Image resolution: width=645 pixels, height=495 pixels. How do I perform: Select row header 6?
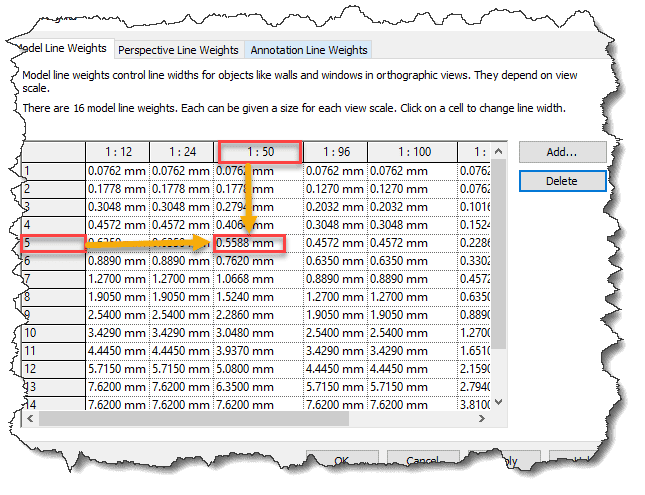tap(53, 261)
